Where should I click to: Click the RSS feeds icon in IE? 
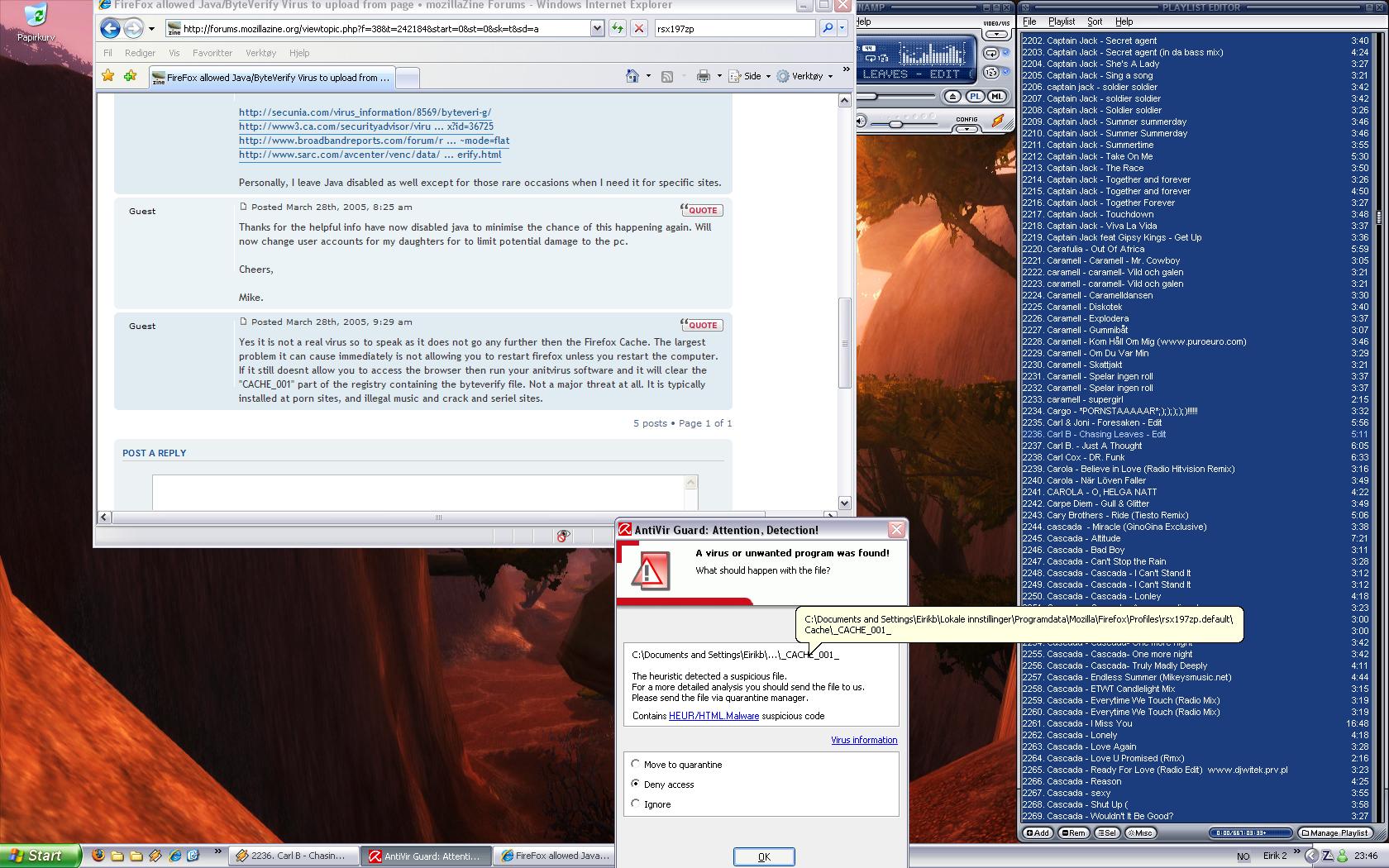(667, 76)
